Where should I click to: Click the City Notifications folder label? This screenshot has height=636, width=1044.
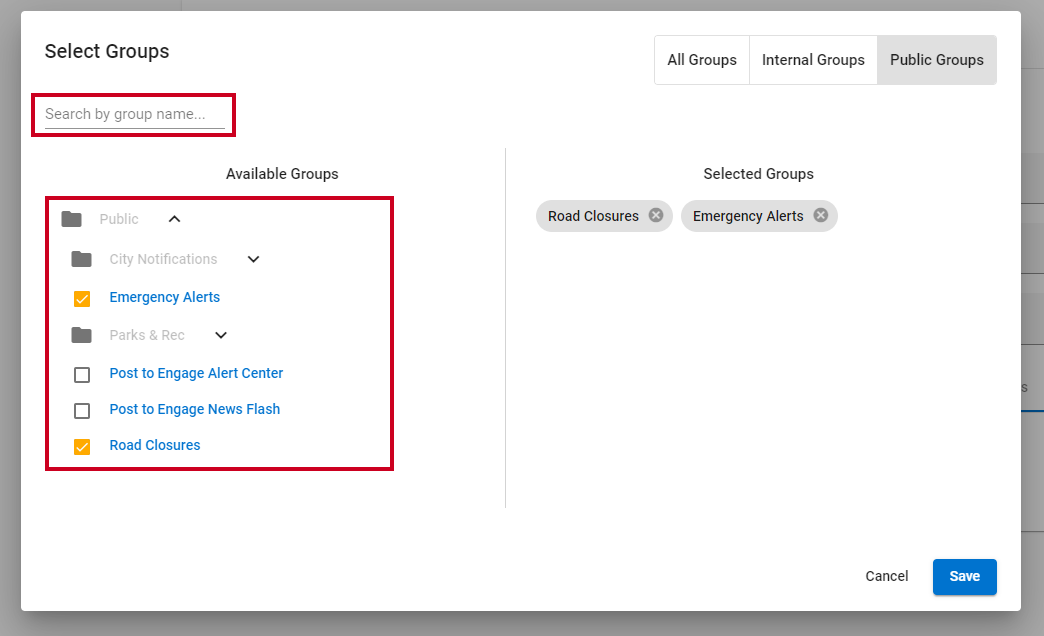[x=163, y=259]
